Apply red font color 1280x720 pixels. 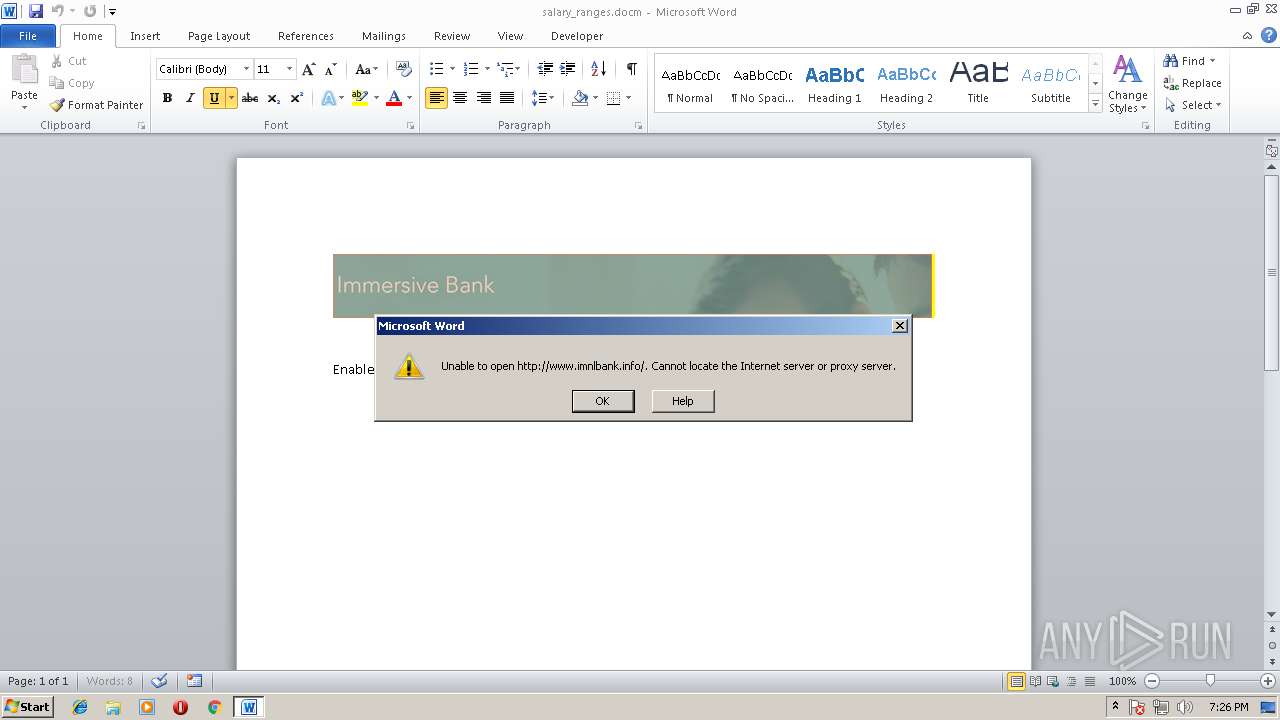[x=394, y=98]
